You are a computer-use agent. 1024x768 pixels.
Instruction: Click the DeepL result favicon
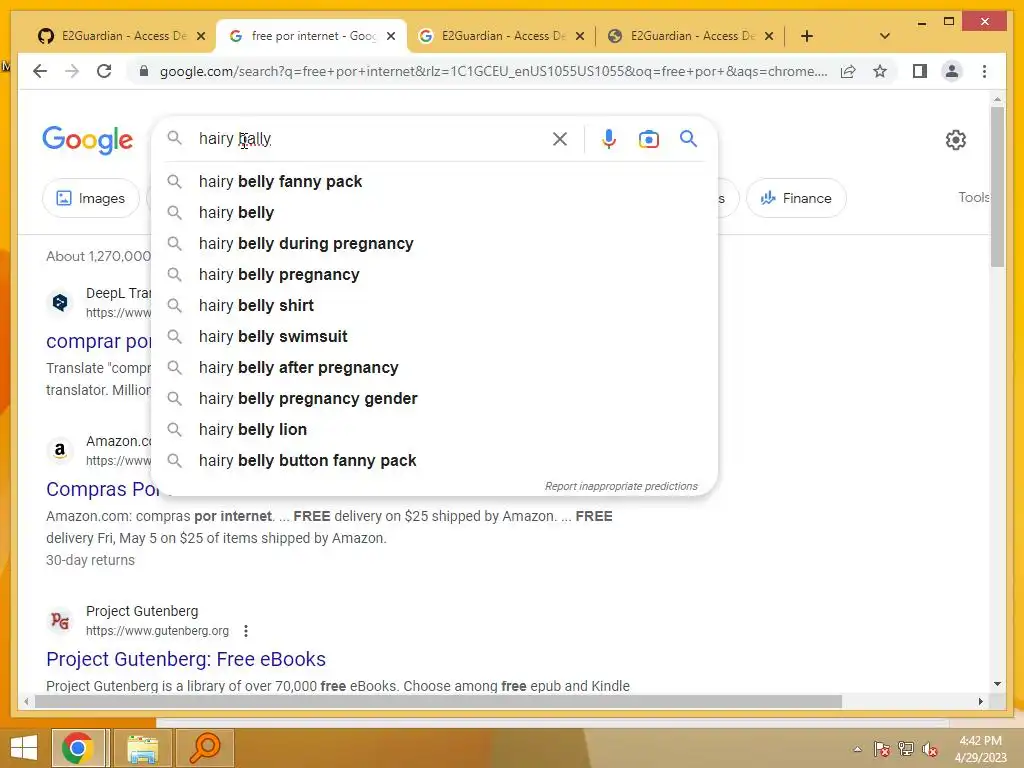click(x=59, y=302)
